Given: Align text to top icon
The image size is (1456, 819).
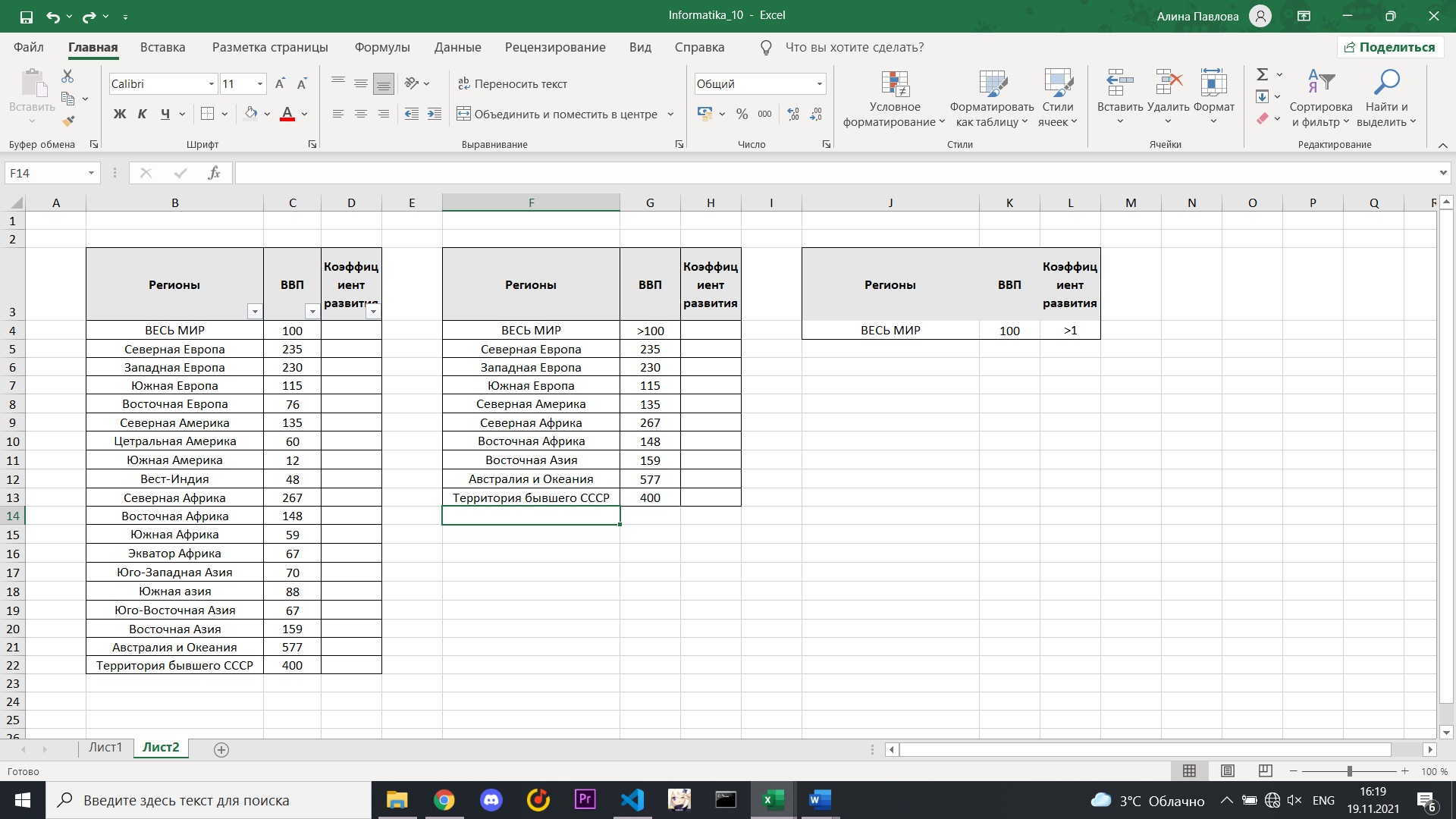Looking at the screenshot, I should click(x=338, y=83).
